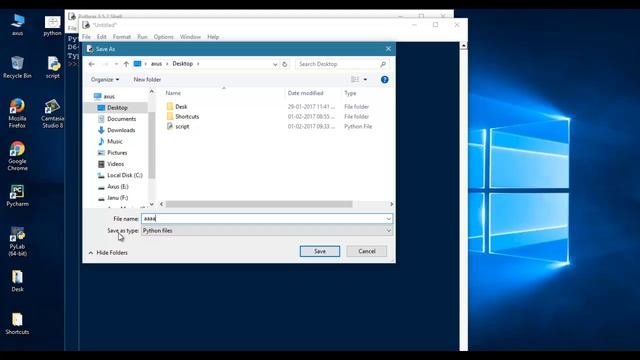640x360 pixels.
Task: Click the asus breadcrumb in address bar
Action: tap(156, 64)
